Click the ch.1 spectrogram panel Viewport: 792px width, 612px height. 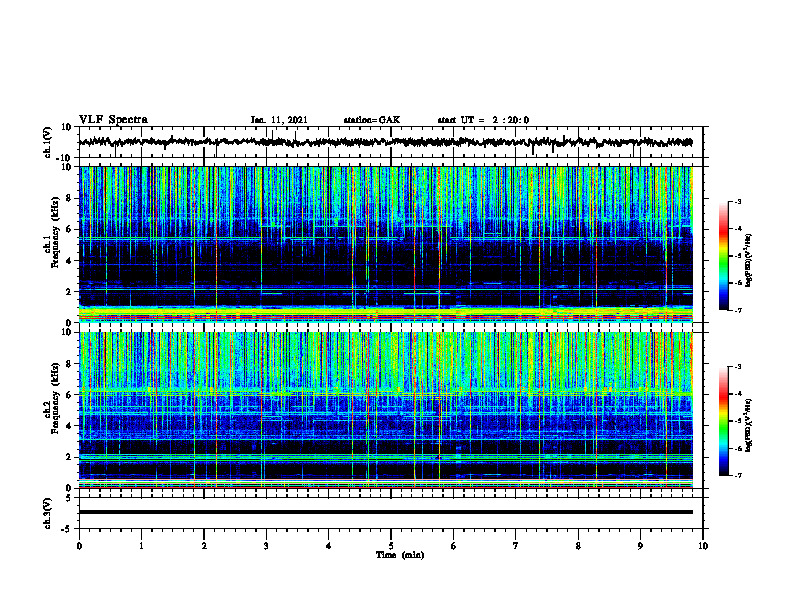coord(385,244)
